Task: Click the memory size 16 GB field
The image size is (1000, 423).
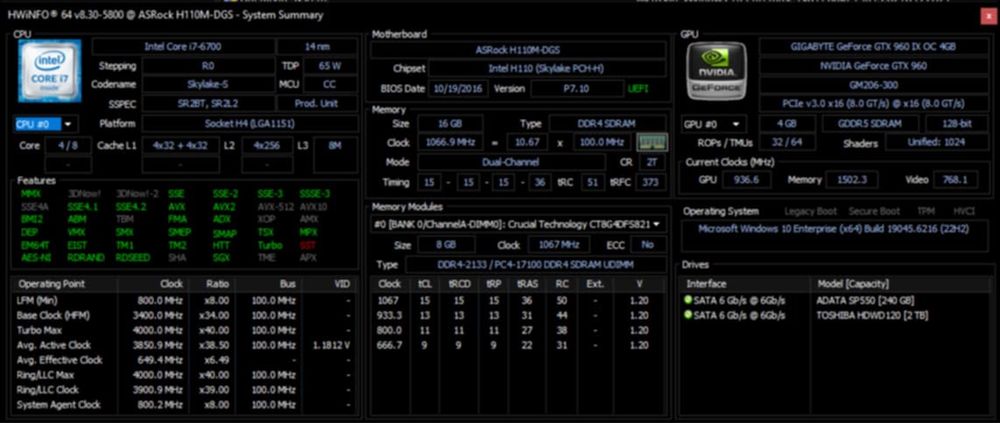Action: pyautogui.click(x=450, y=124)
